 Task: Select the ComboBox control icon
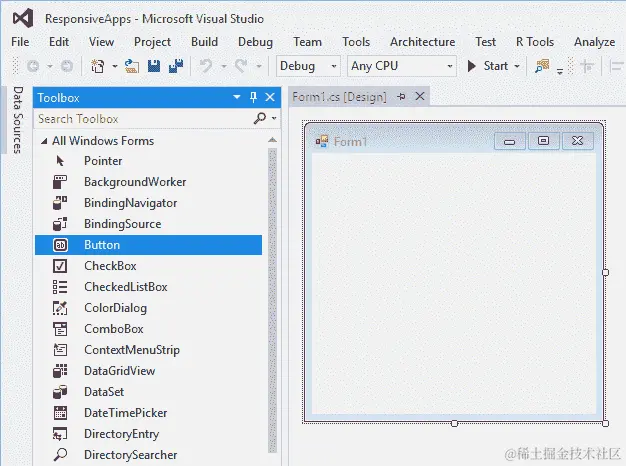(60, 329)
